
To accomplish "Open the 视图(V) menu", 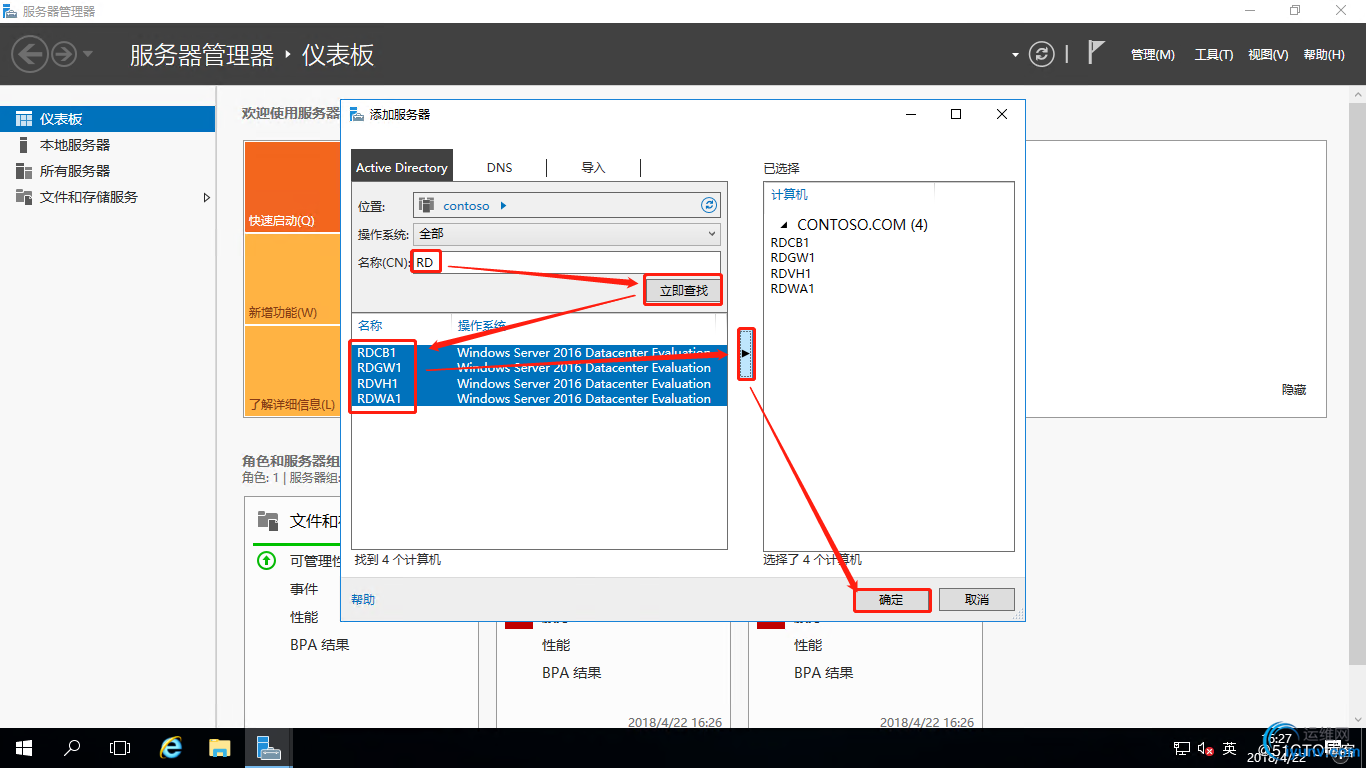I will 1268,55.
